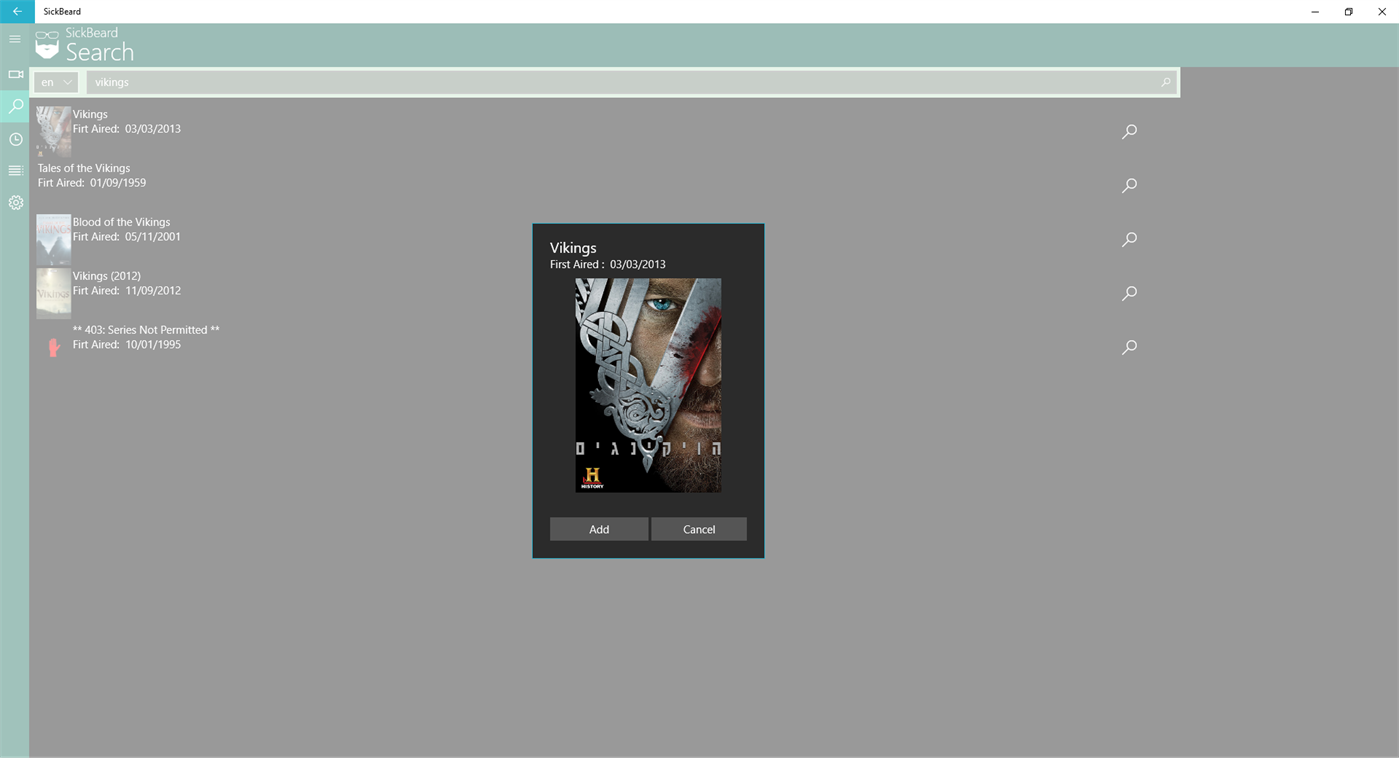This screenshot has width=1399, height=758.
Task: Click magnifier icon for Tales of the Vikings
Action: tap(1129, 185)
